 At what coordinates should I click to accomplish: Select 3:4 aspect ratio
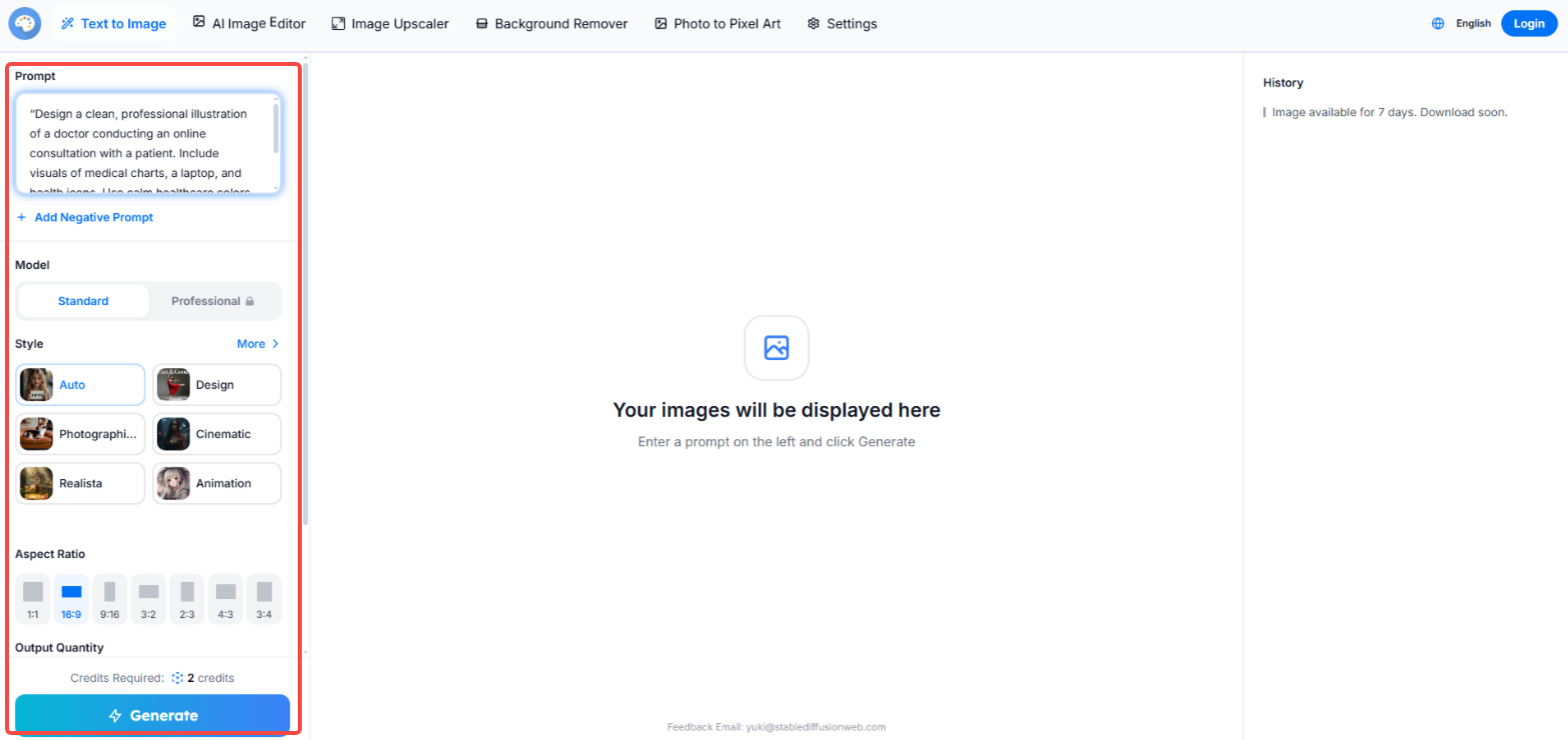(264, 599)
